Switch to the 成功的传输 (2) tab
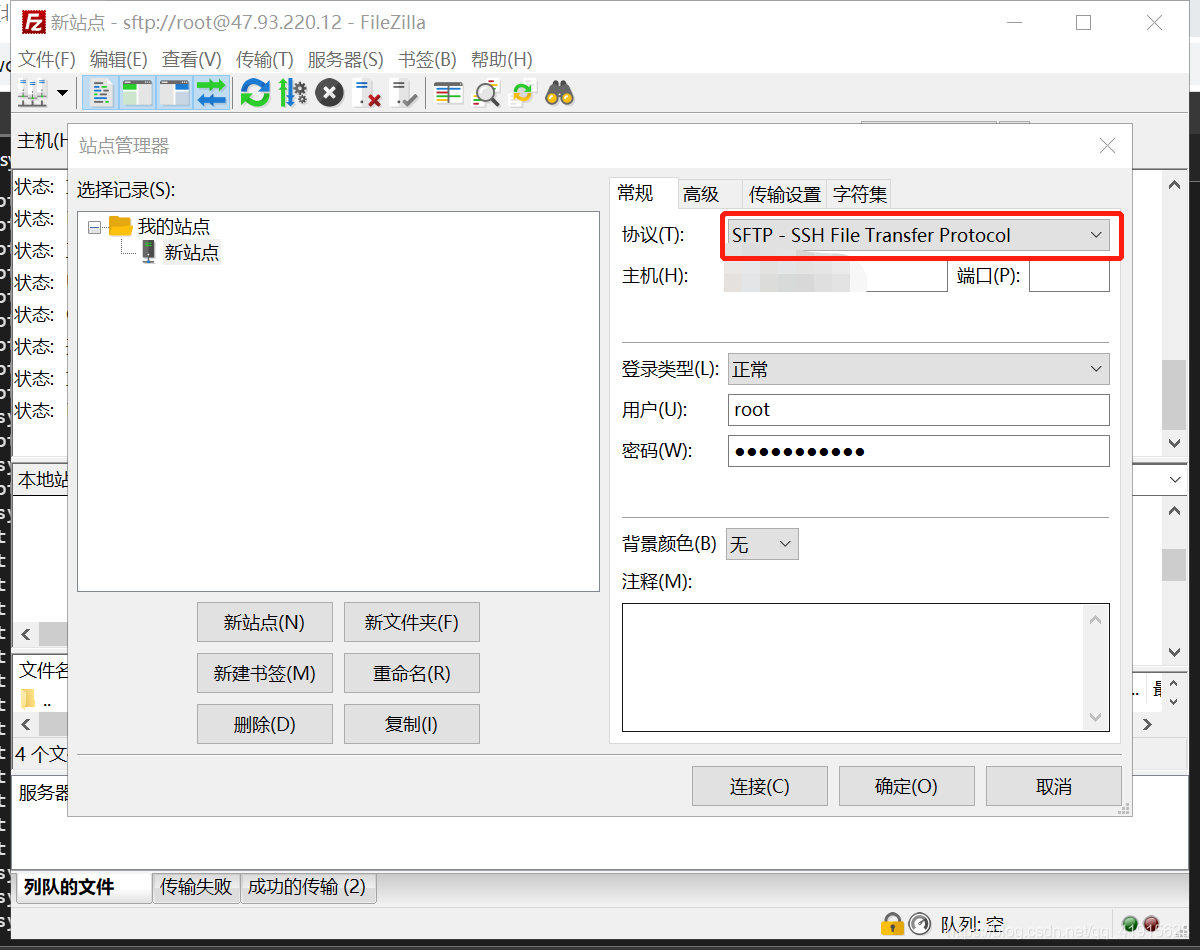Image resolution: width=1200 pixels, height=950 pixels. [x=308, y=887]
